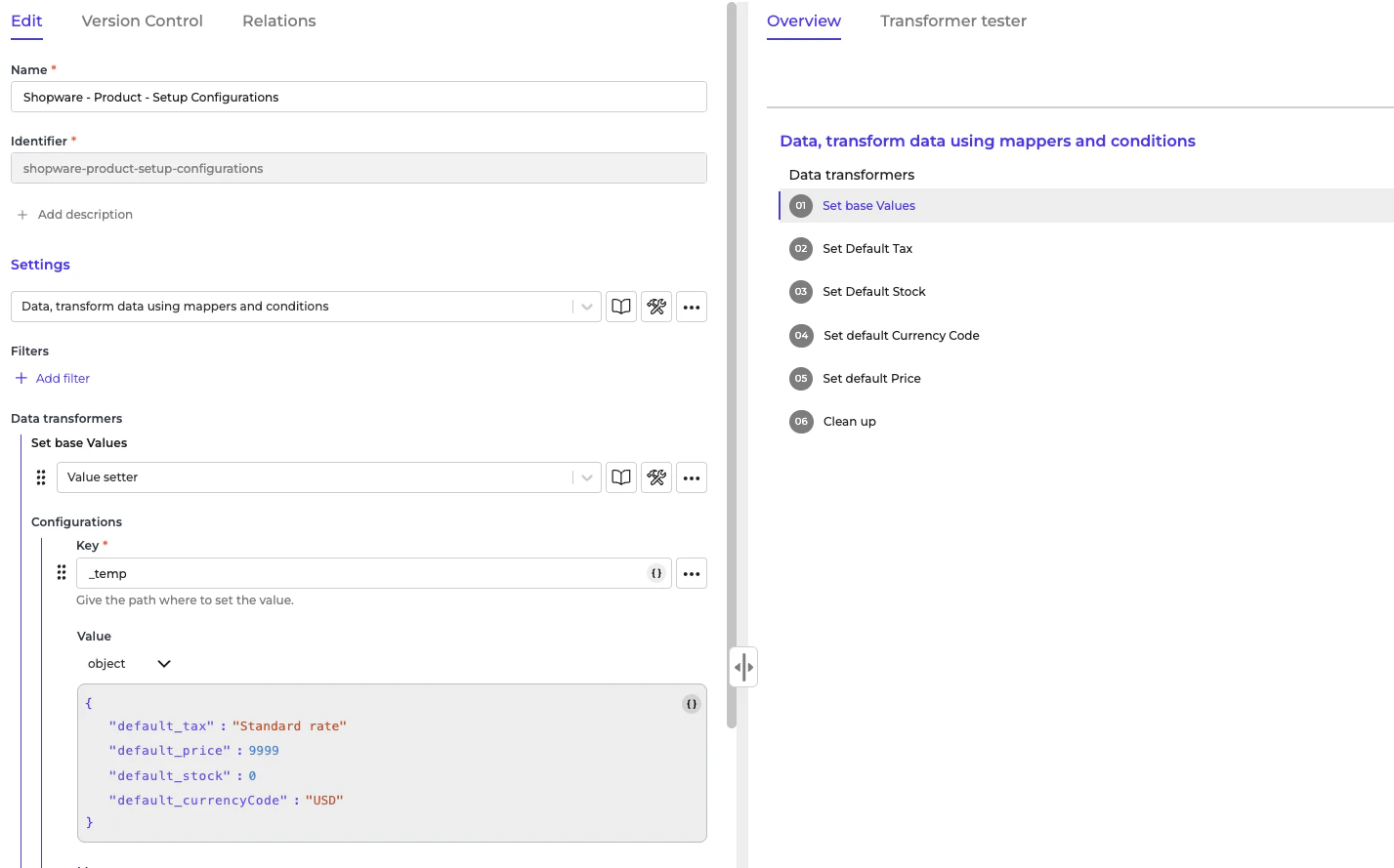Grab drag handle next to _temp key
1394x868 pixels.
coord(62,572)
